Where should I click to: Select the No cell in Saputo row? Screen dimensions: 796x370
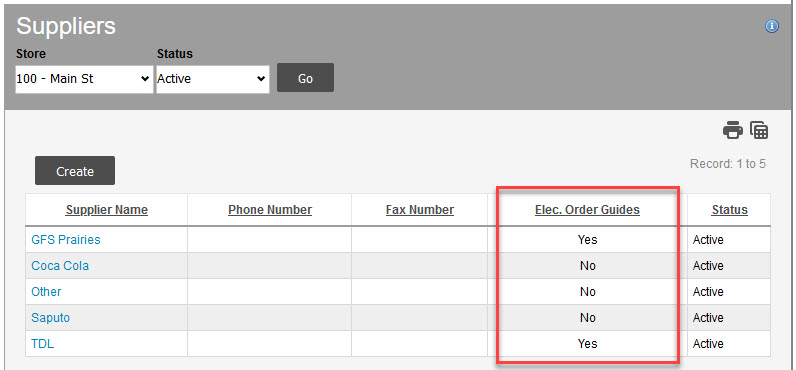pos(587,318)
